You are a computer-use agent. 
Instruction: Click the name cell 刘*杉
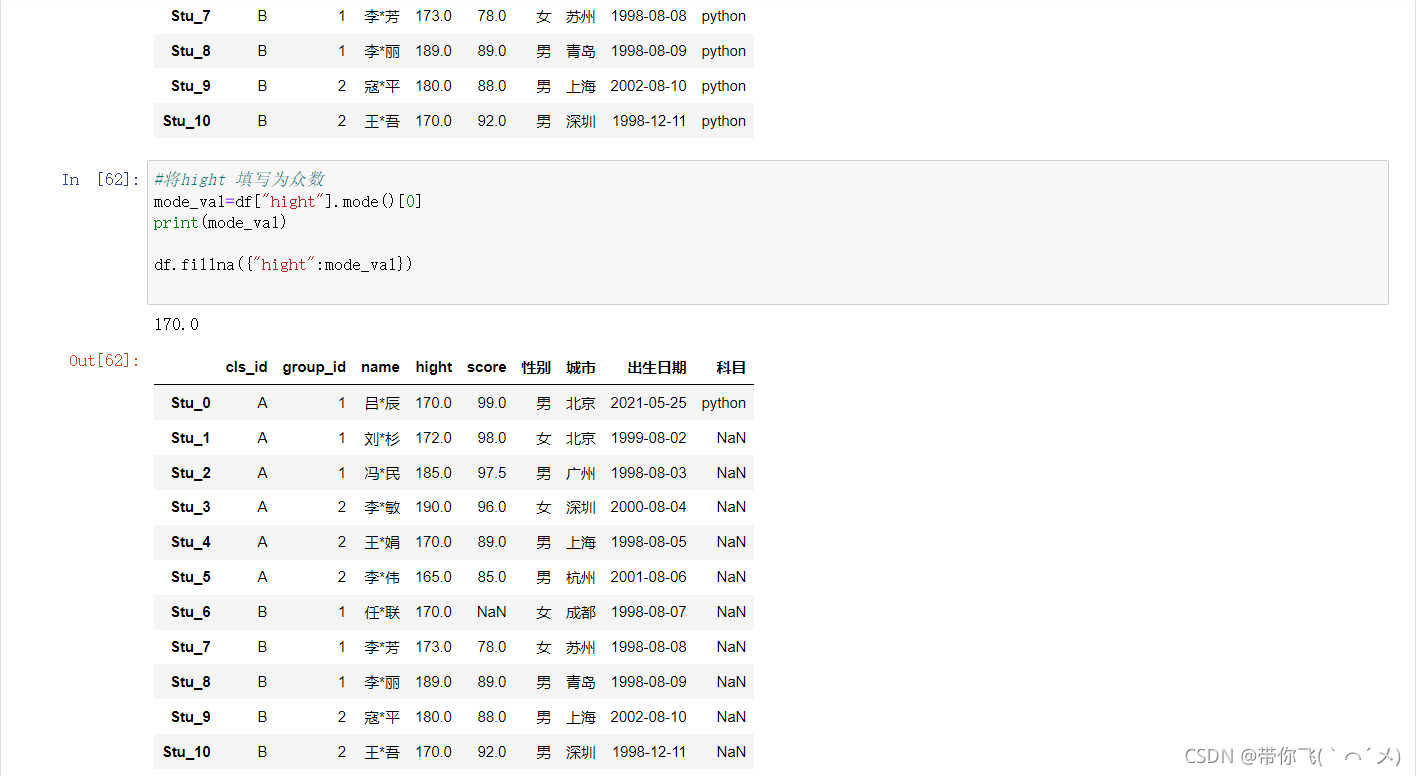tap(382, 438)
